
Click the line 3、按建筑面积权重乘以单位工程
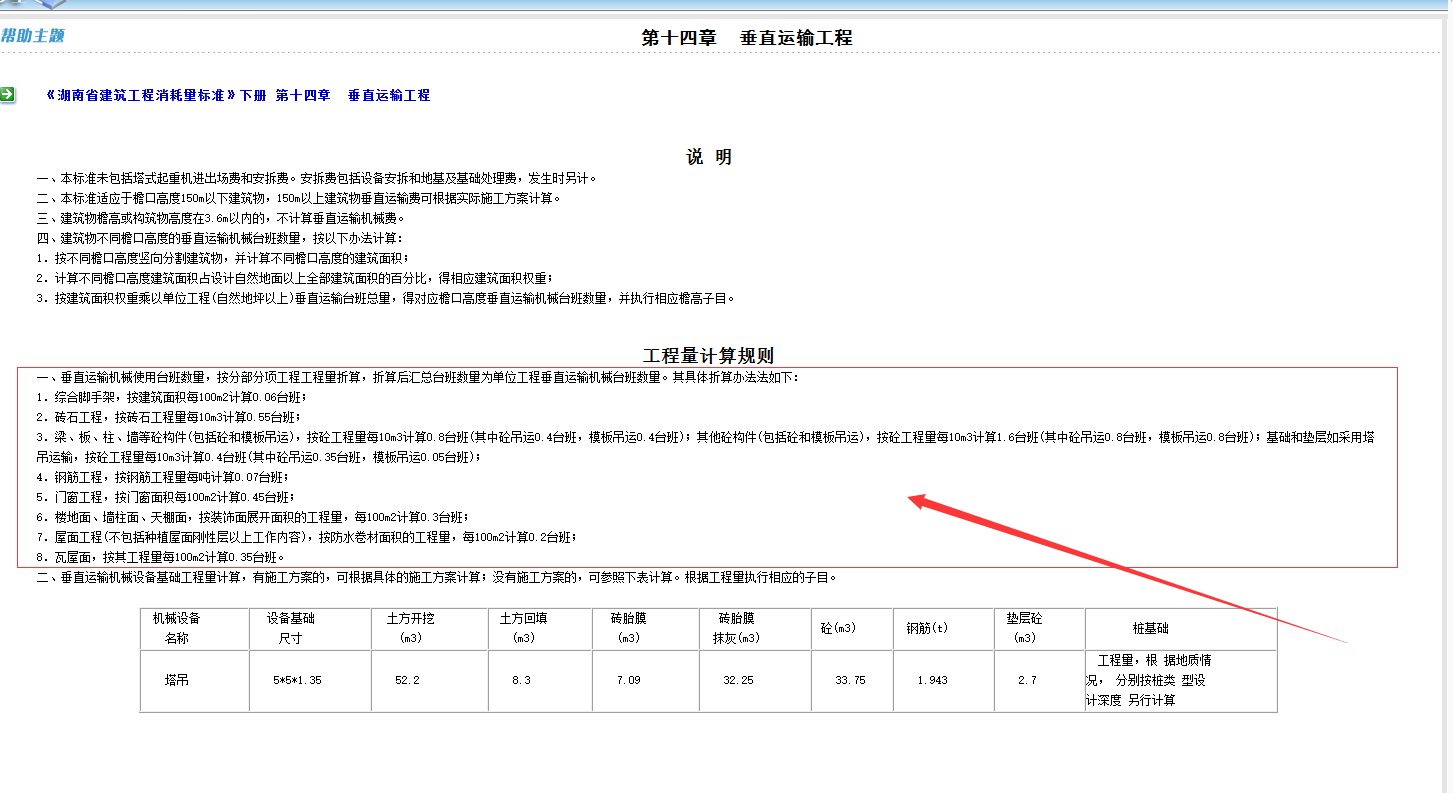tap(386, 298)
